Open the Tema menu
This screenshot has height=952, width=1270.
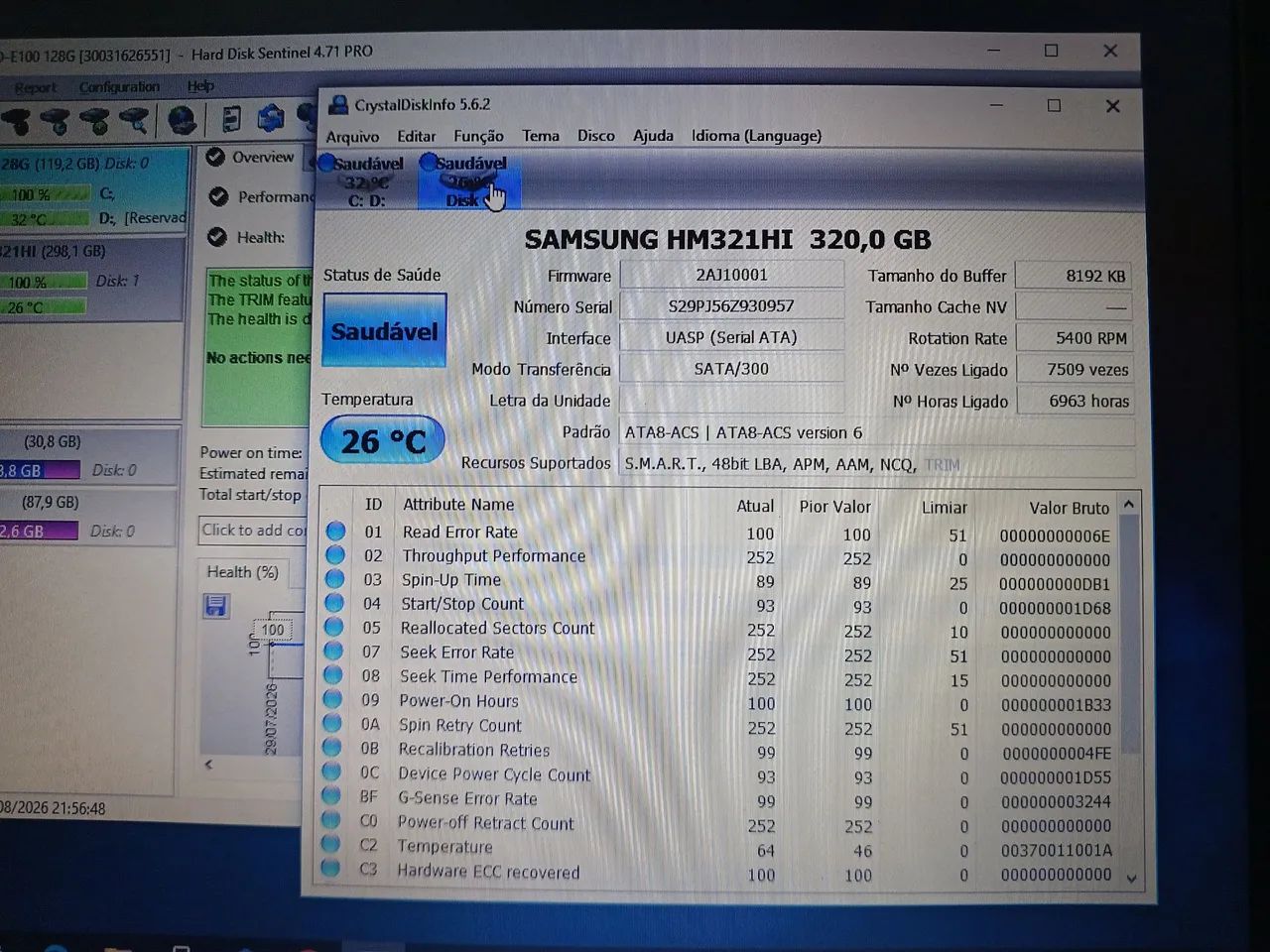(541, 135)
